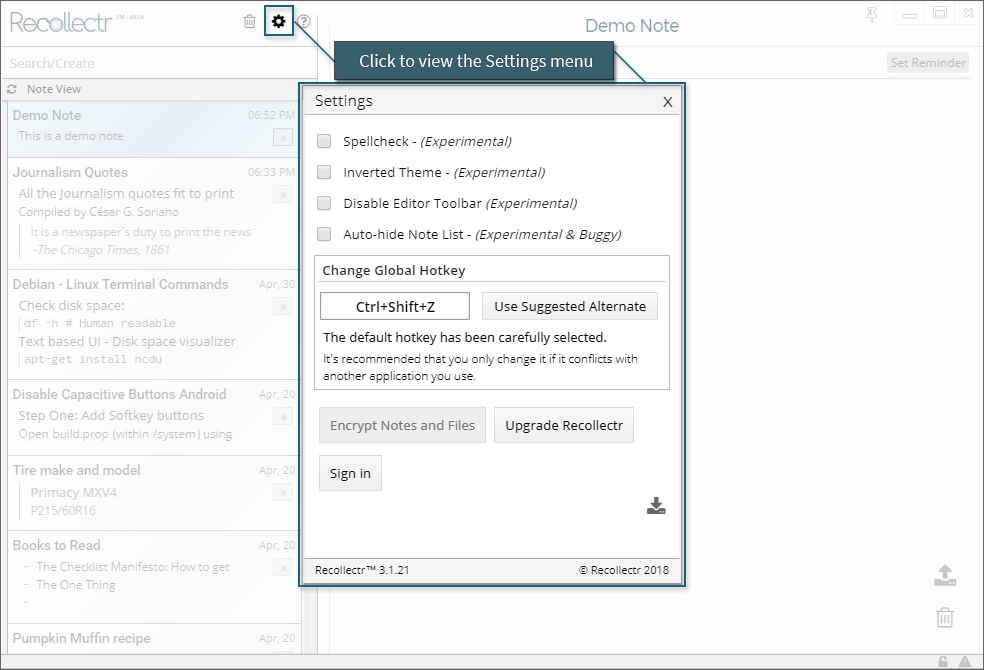Open Debian - Linux Terminal Commands note
This screenshot has width=984, height=670.
tap(154, 324)
